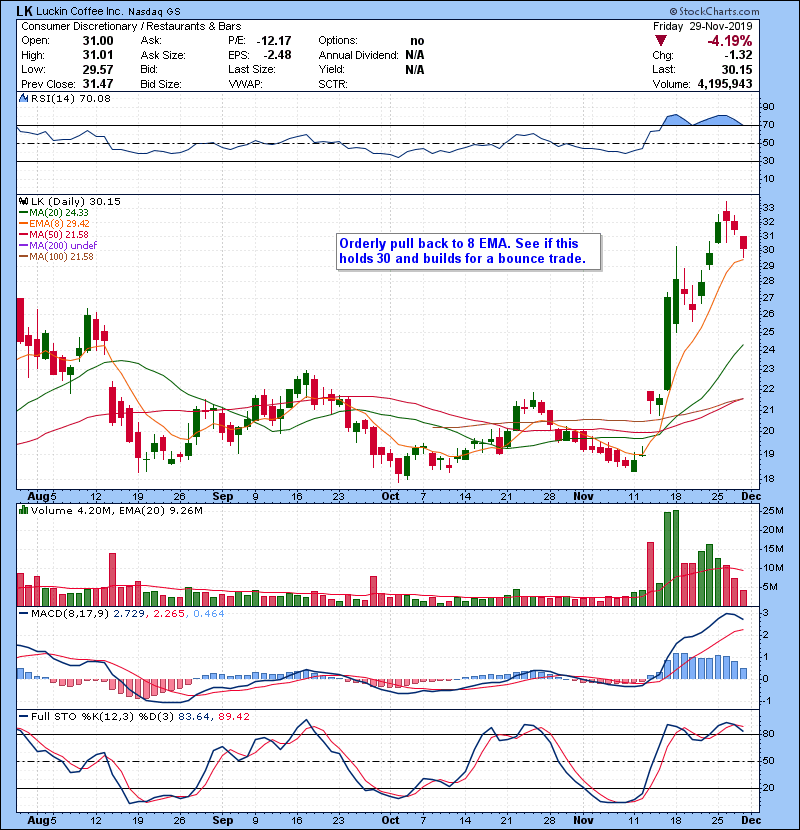Select the MA(20) 24.33 legend entry

tap(54, 212)
